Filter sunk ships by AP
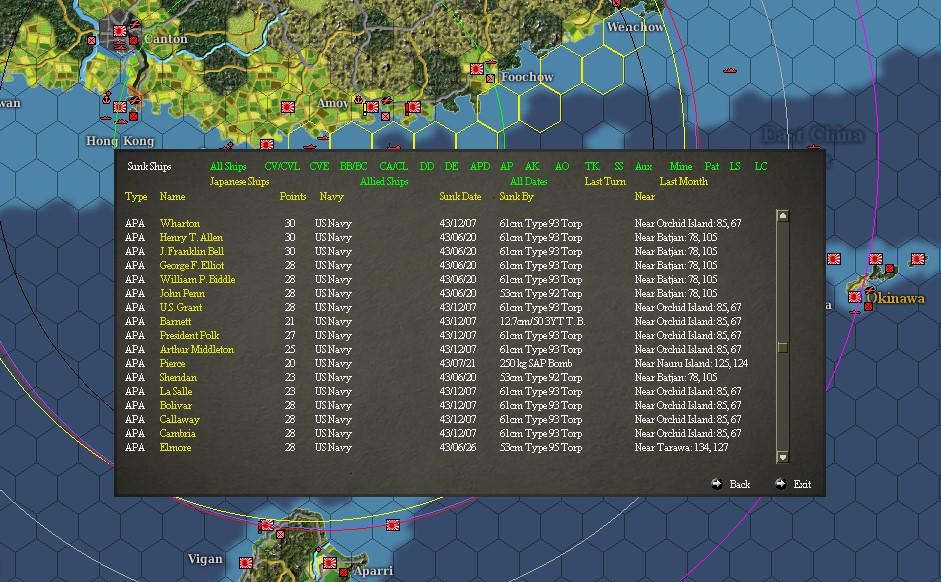The image size is (941, 582). [507, 166]
